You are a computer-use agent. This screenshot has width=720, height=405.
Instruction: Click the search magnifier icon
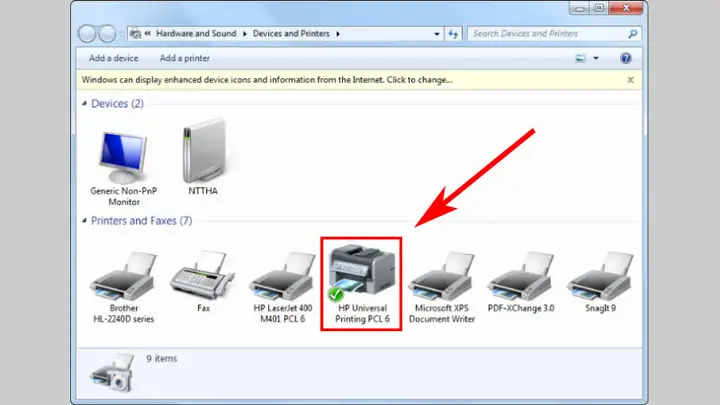(x=632, y=34)
